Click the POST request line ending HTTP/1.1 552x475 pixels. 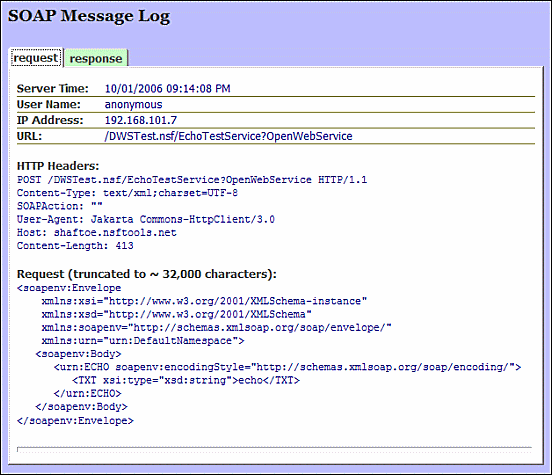tap(192, 180)
